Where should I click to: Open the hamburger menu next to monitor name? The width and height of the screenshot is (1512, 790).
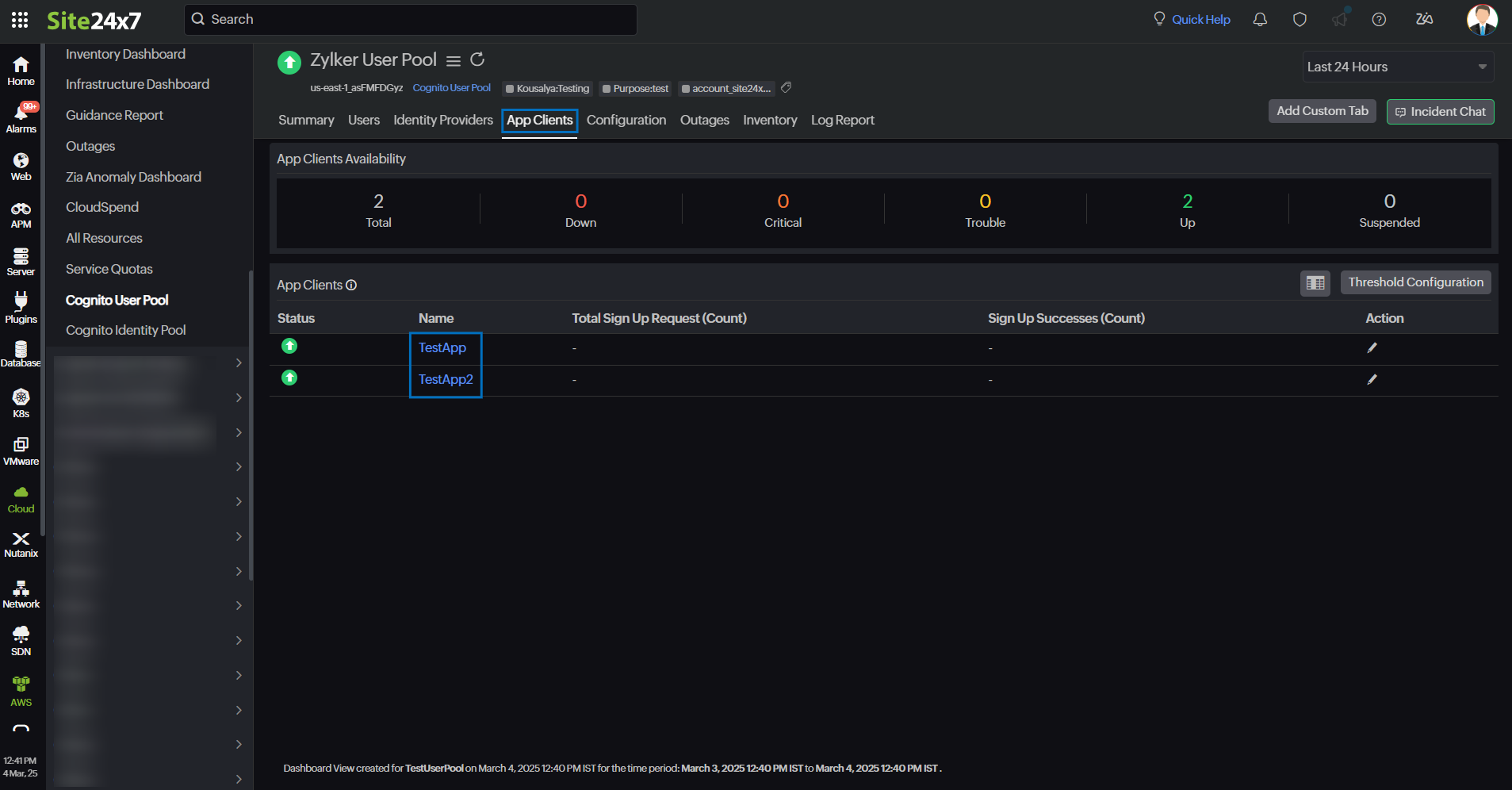coord(454,61)
